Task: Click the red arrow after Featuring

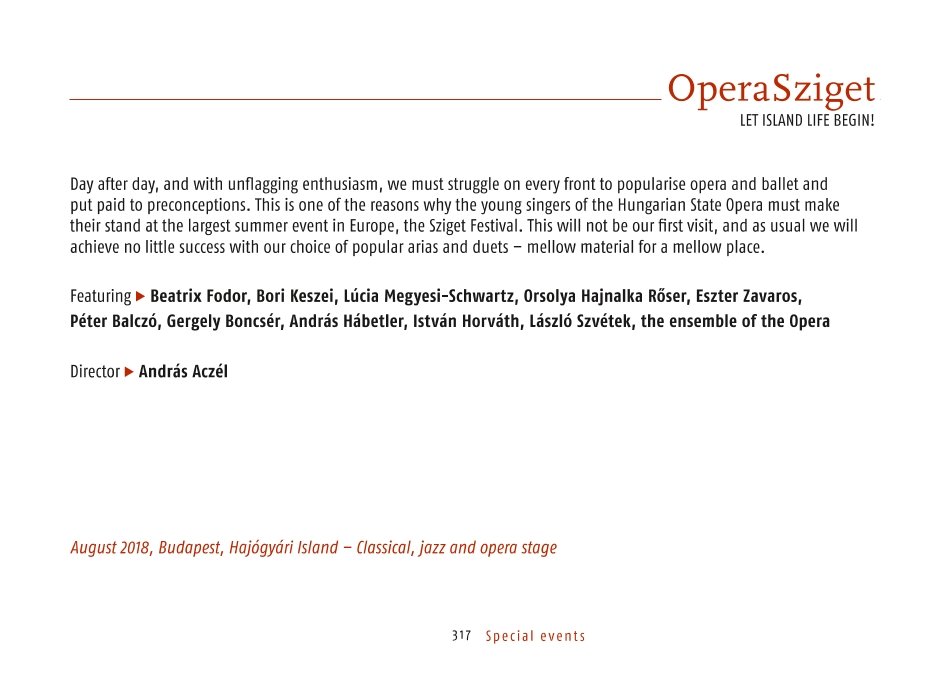Action: point(140,296)
